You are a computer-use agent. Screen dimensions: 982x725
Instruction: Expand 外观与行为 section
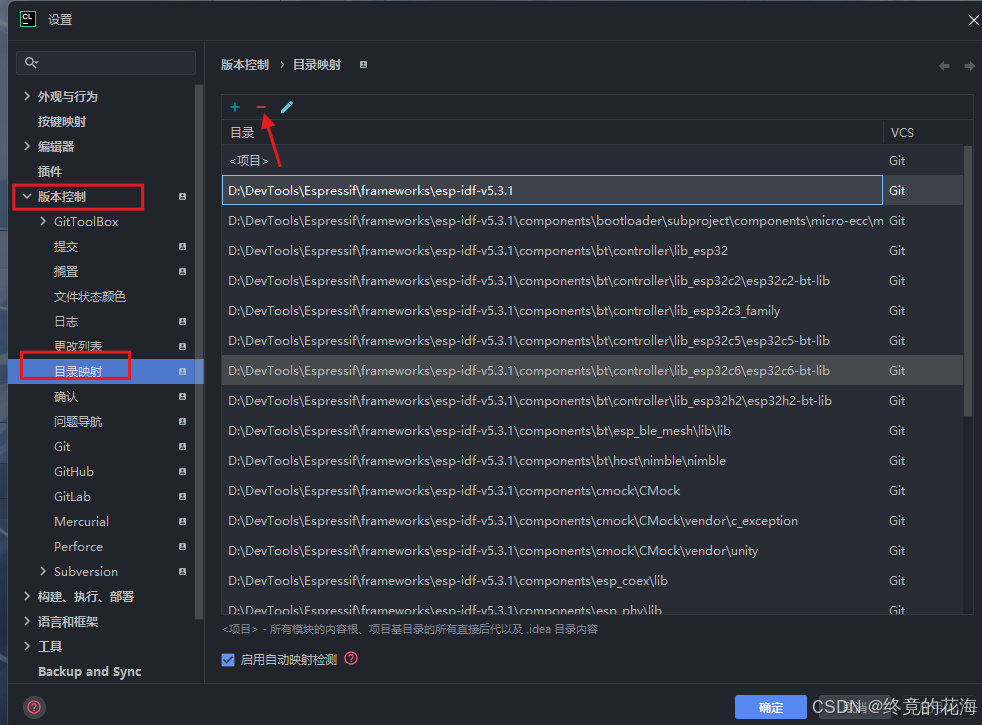click(27, 96)
